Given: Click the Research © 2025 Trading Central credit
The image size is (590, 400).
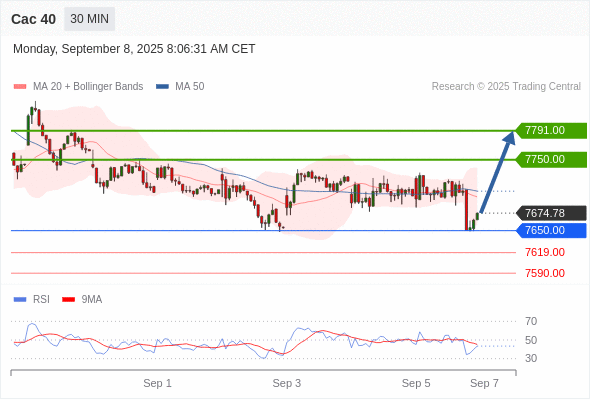Looking at the screenshot, I should [506, 87].
